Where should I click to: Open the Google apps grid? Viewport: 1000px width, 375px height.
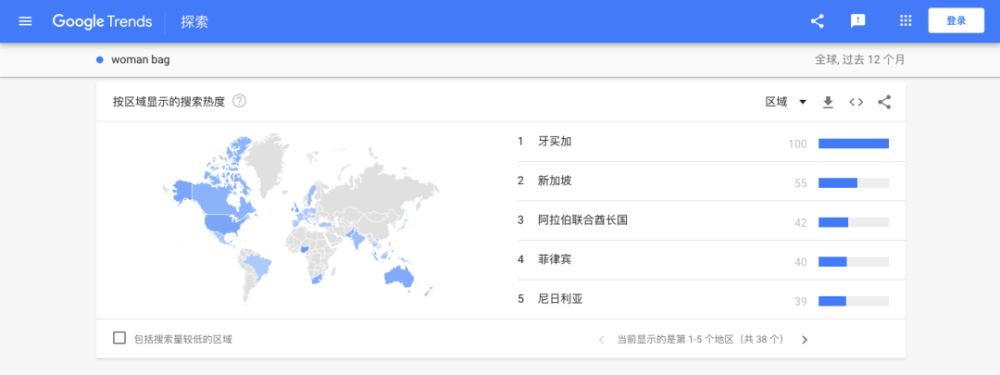tap(905, 20)
